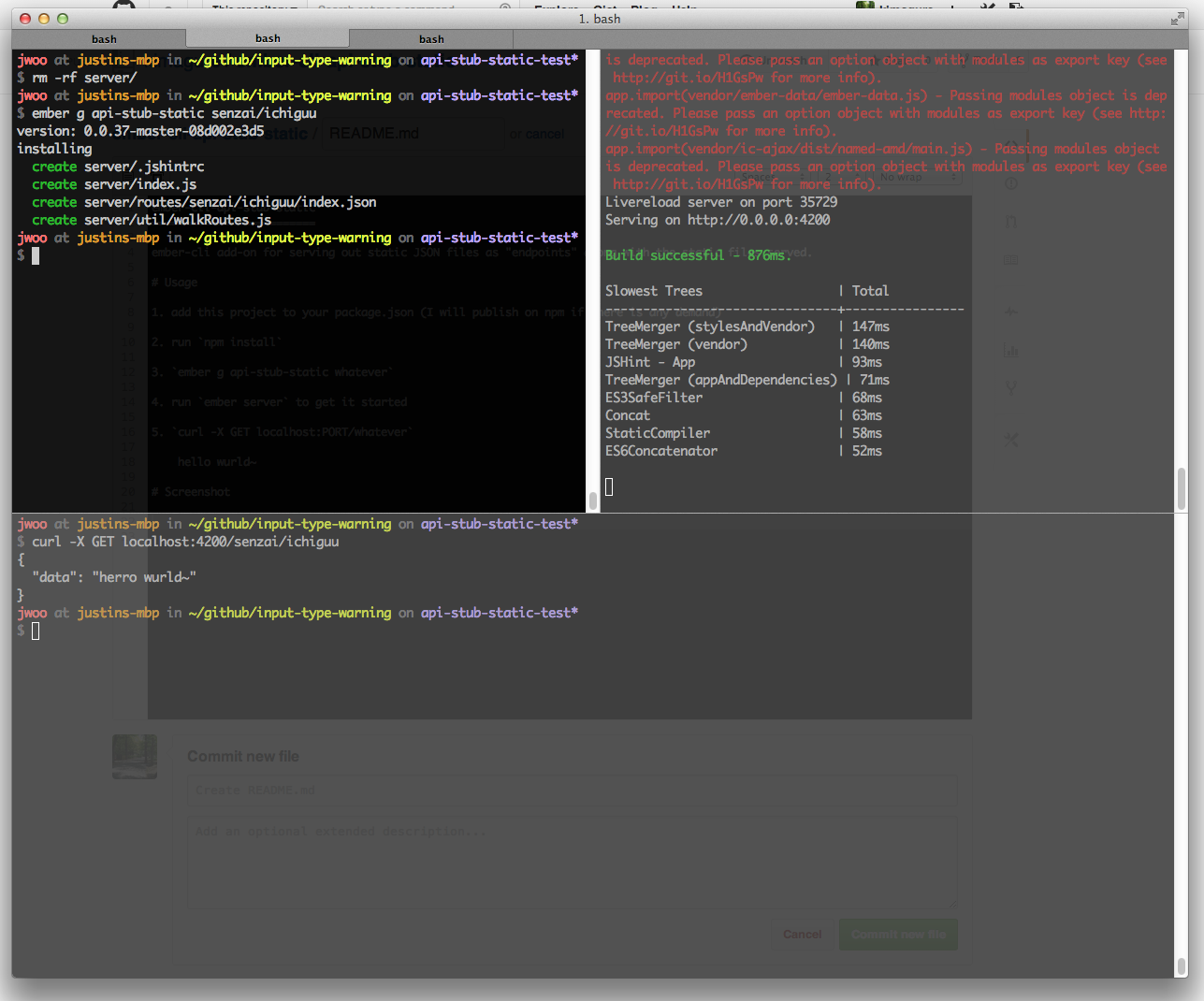The height and width of the screenshot is (1001, 1204).
Task: Open the Settings tools icon in the GitHub sidebar
Action: pyautogui.click(x=1011, y=439)
